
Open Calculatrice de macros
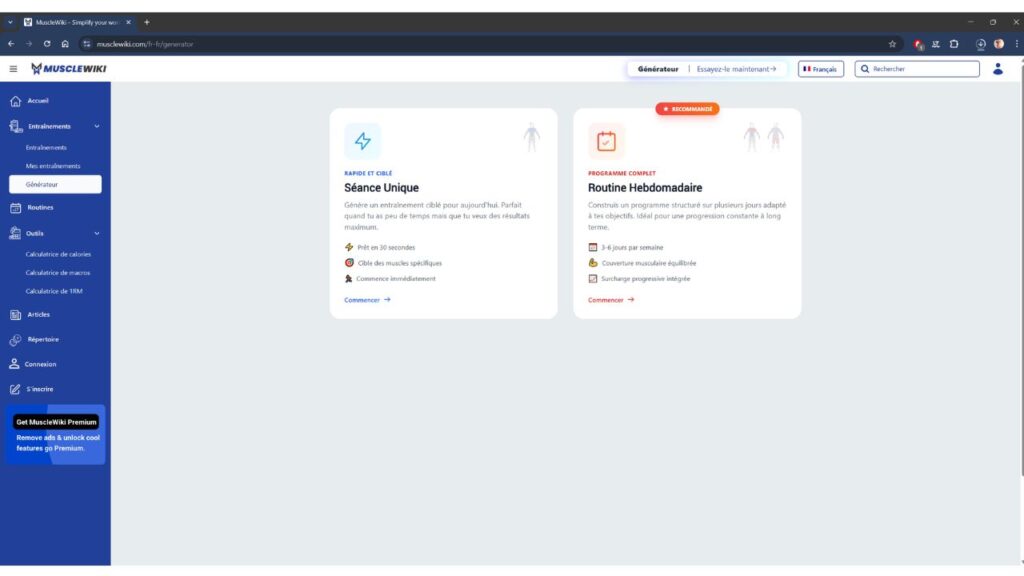pos(57,272)
